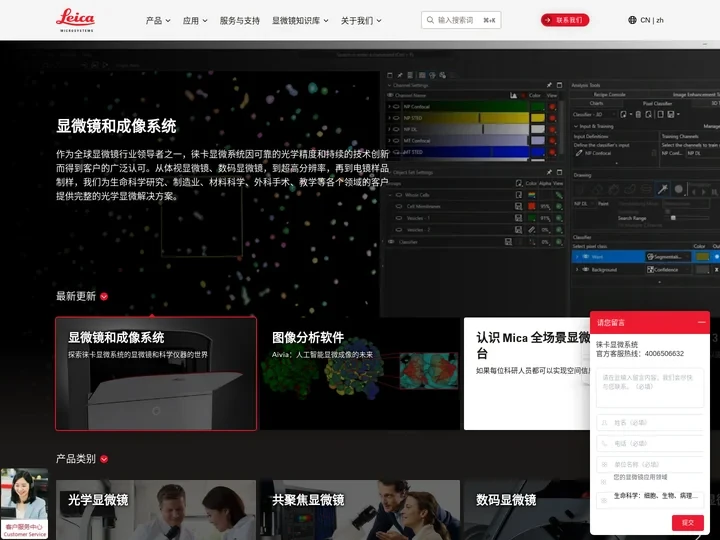Toggle the 最新更新 red chevron
720x540 pixels.
[104, 297]
